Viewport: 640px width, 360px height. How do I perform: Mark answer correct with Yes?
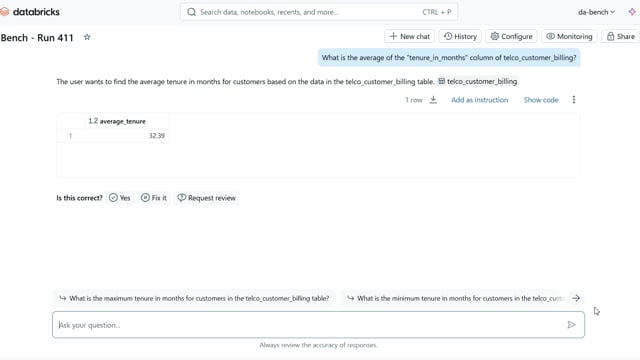coord(120,198)
